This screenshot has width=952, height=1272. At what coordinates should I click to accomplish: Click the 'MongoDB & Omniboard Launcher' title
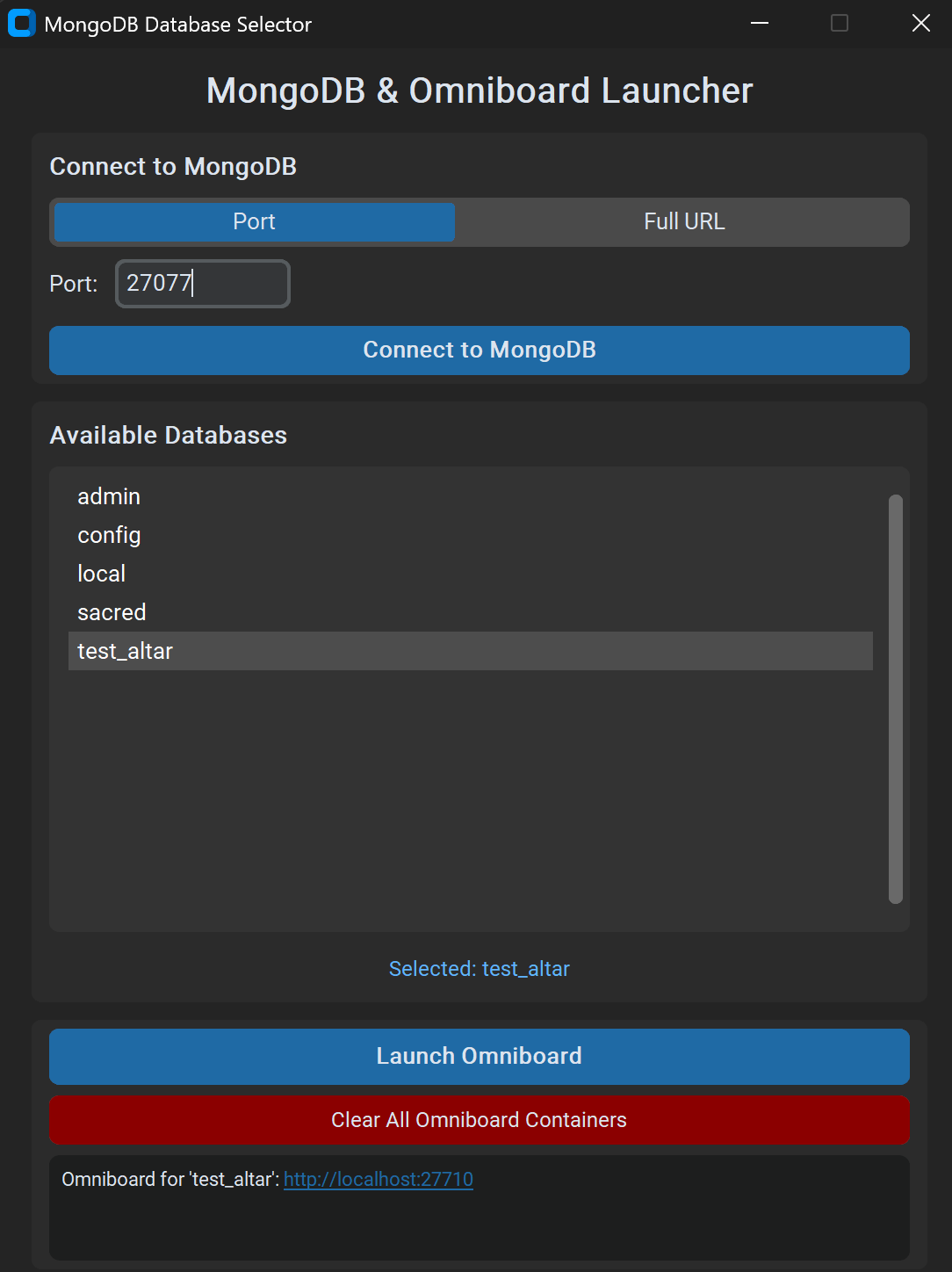pyautogui.click(x=480, y=90)
